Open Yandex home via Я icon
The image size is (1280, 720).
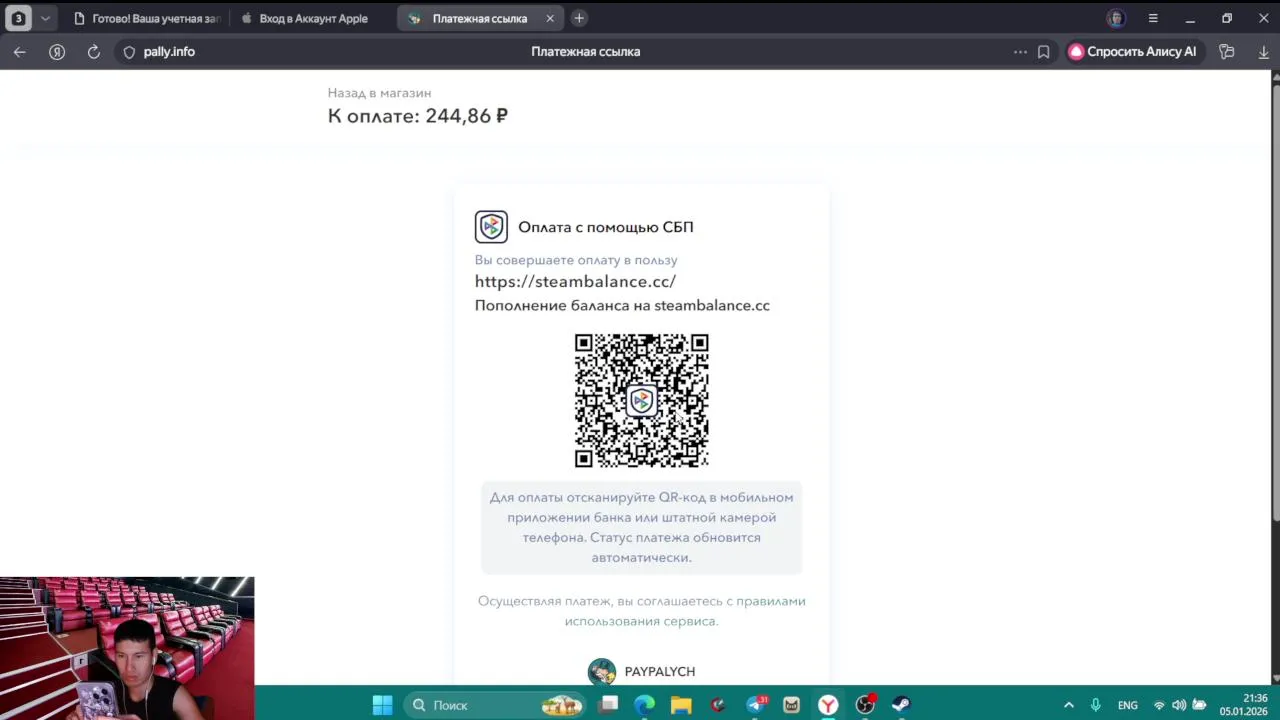click(x=57, y=52)
